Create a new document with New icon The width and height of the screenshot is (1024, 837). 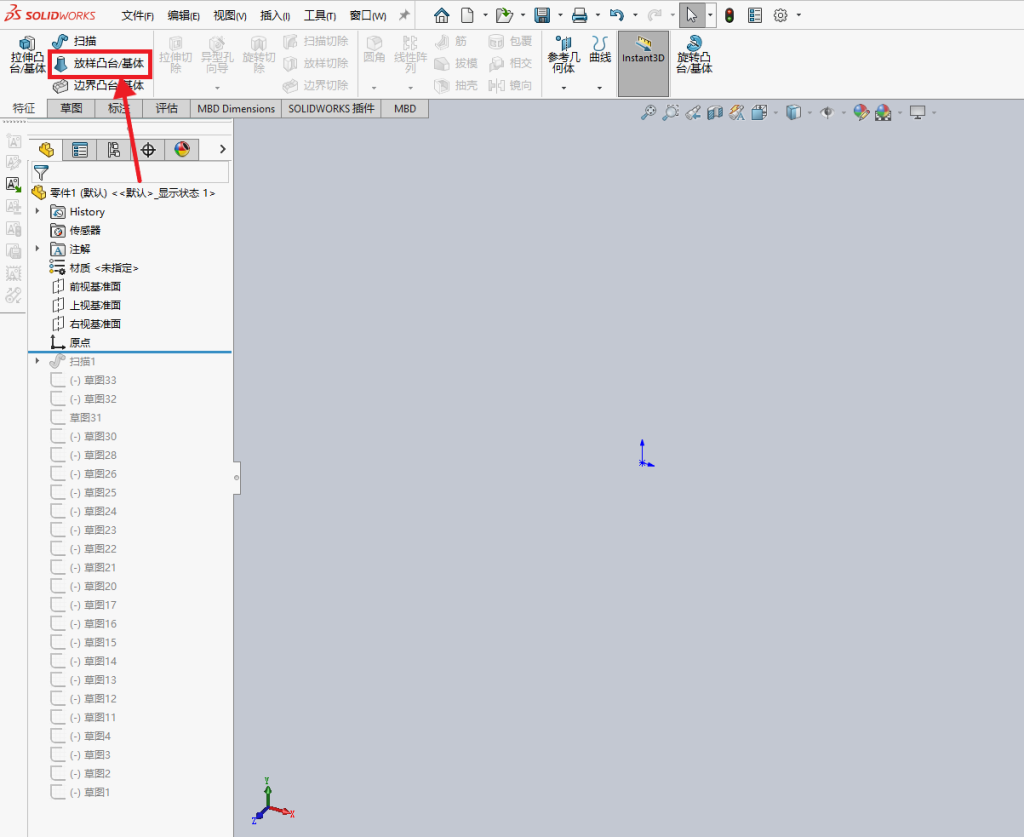[x=467, y=15]
